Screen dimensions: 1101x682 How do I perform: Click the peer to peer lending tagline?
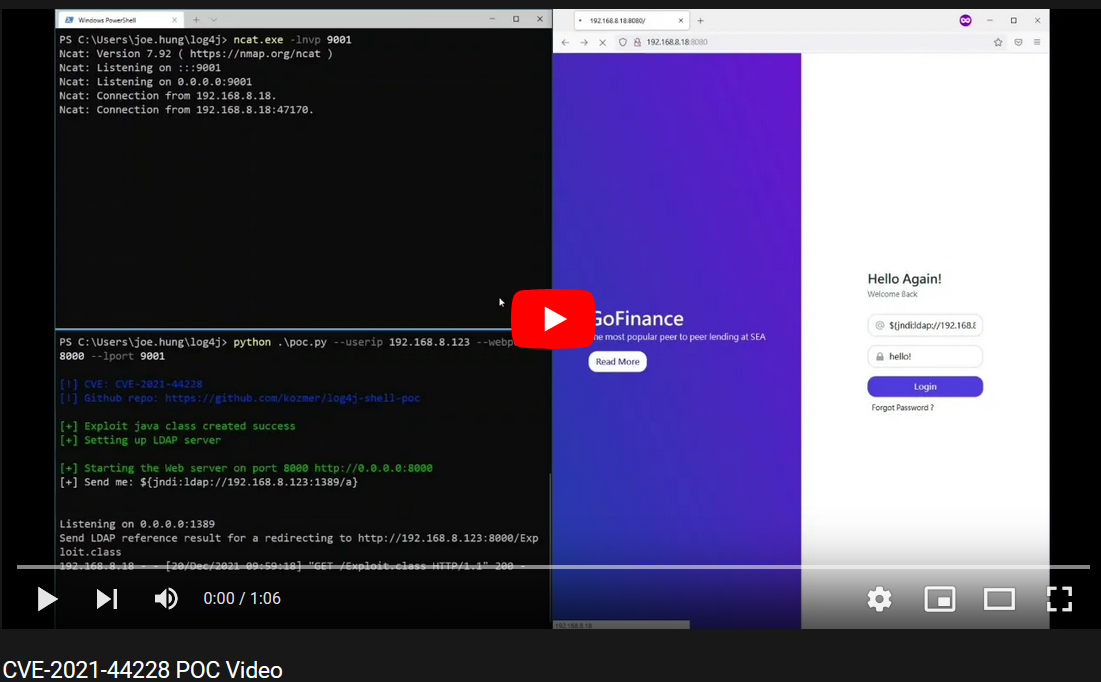coord(680,337)
